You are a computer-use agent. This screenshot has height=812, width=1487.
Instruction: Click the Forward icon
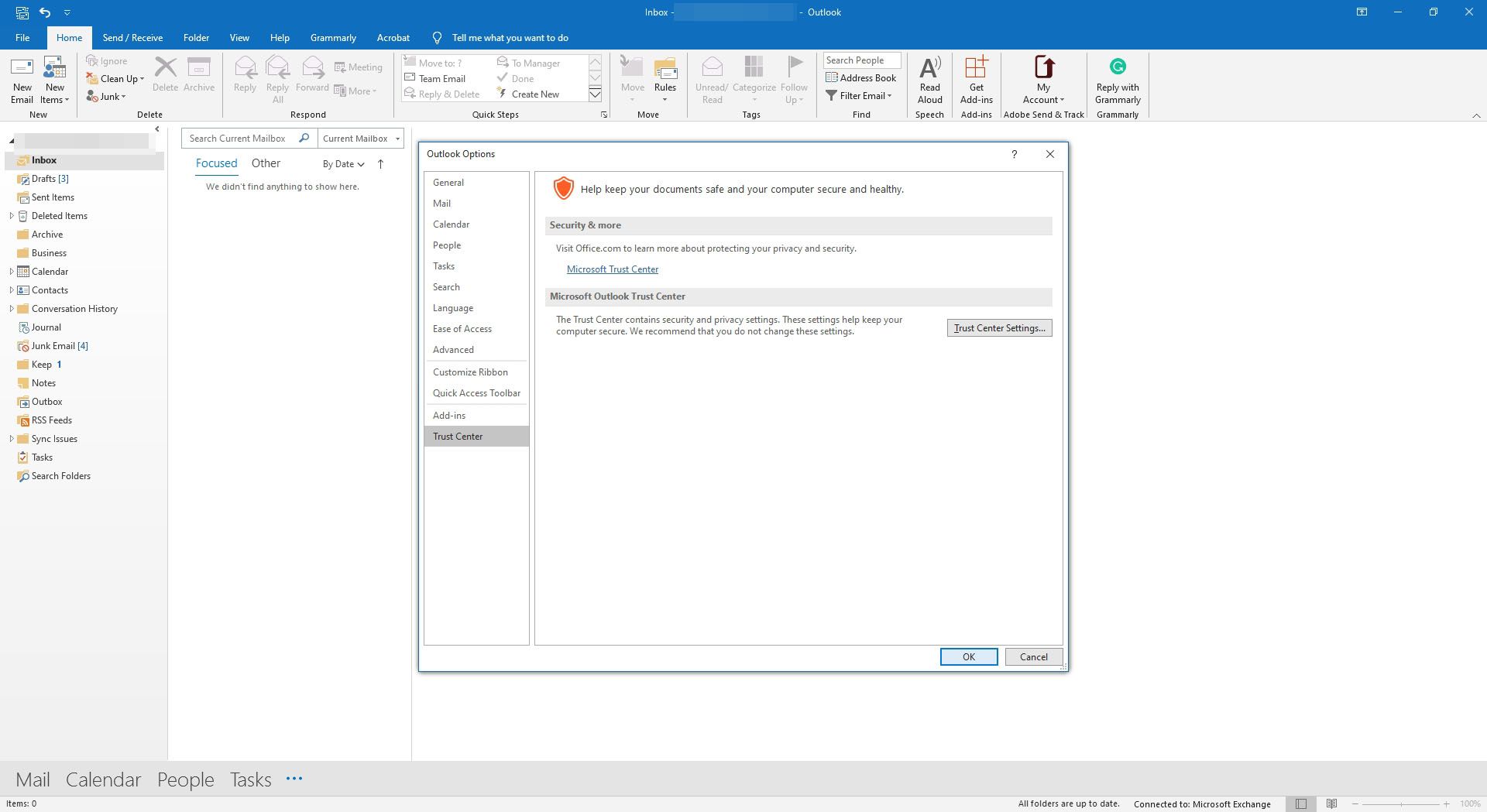click(x=312, y=74)
